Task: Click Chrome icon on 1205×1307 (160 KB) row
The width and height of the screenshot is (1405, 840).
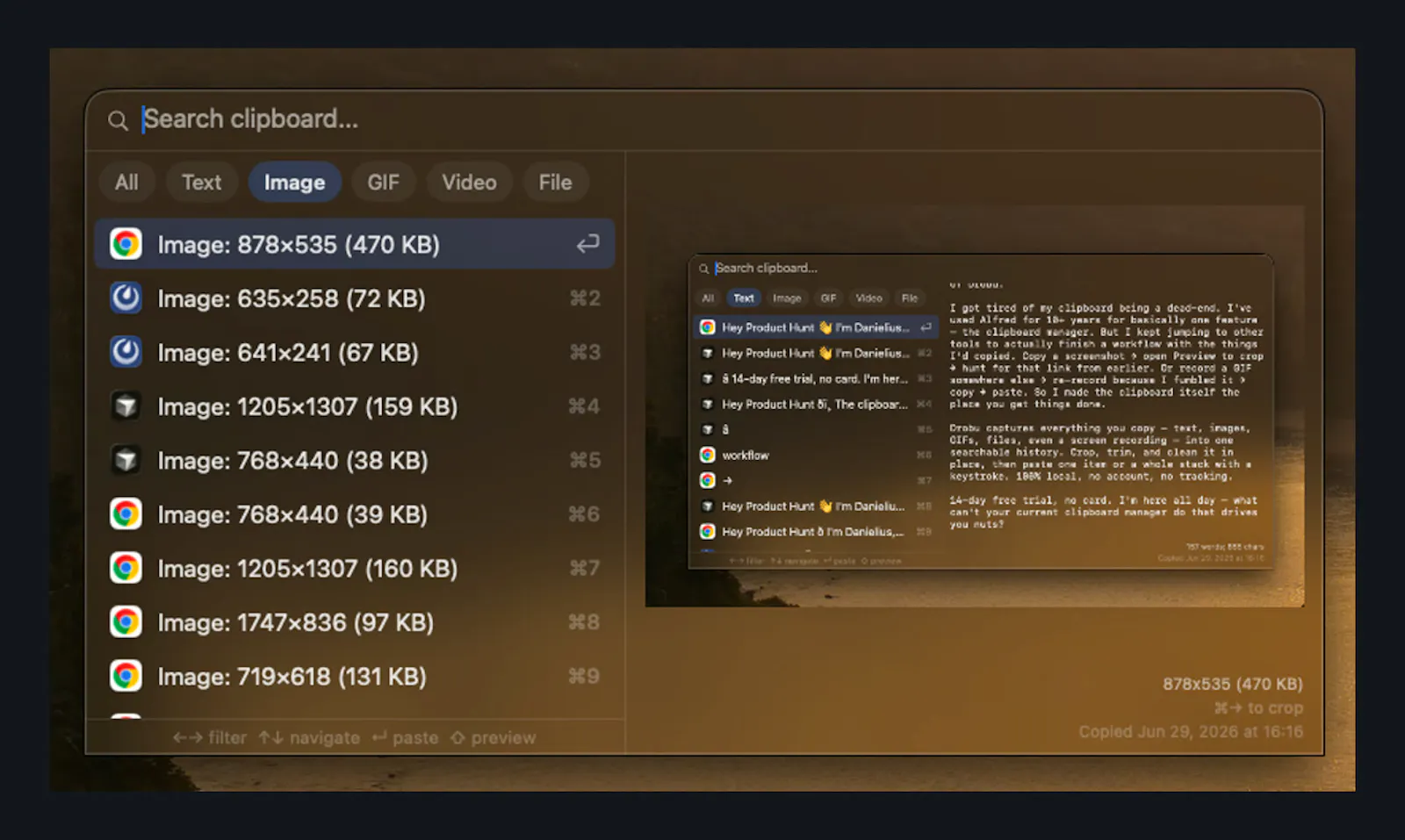Action: [x=126, y=569]
